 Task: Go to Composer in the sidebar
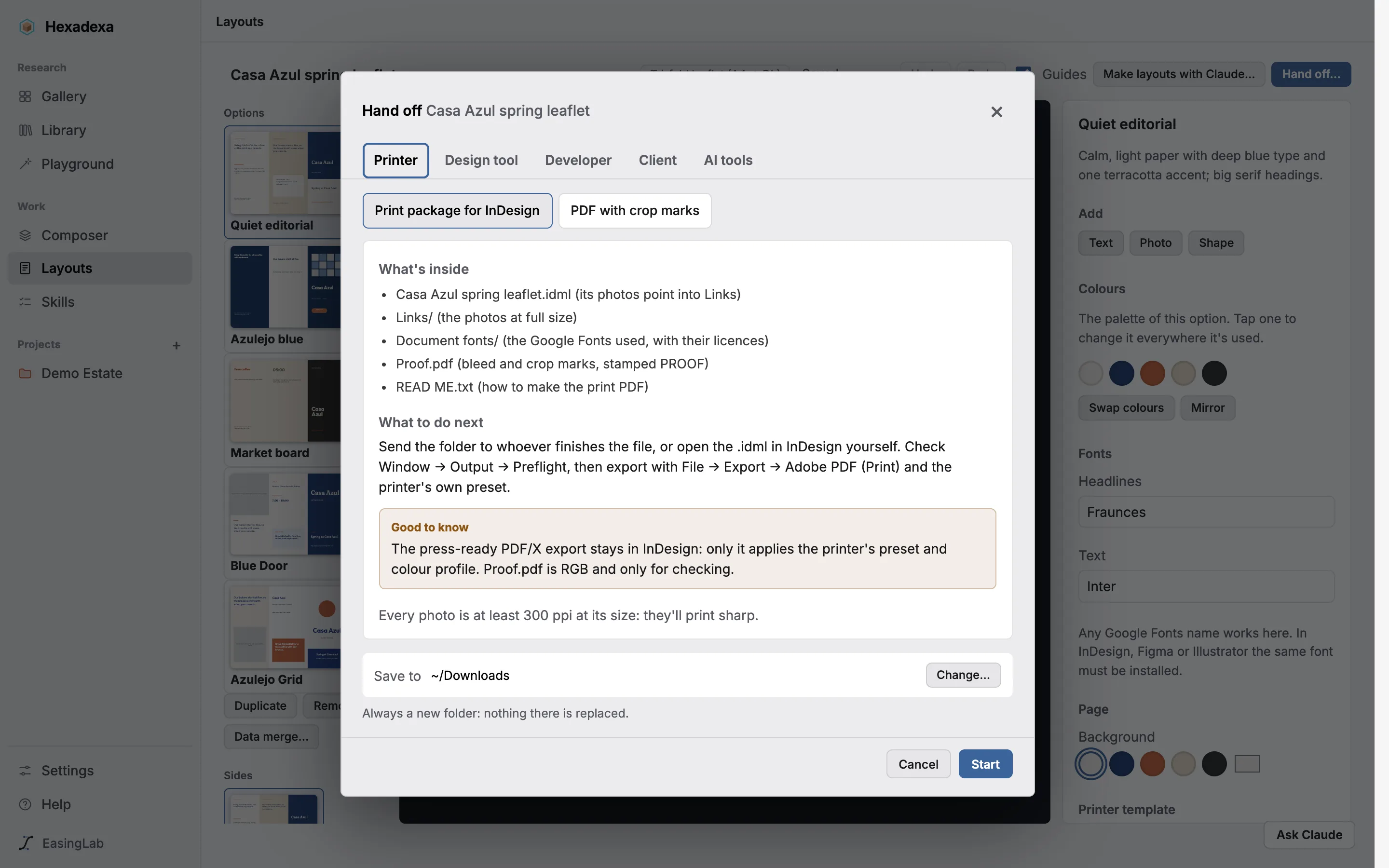coord(99,235)
